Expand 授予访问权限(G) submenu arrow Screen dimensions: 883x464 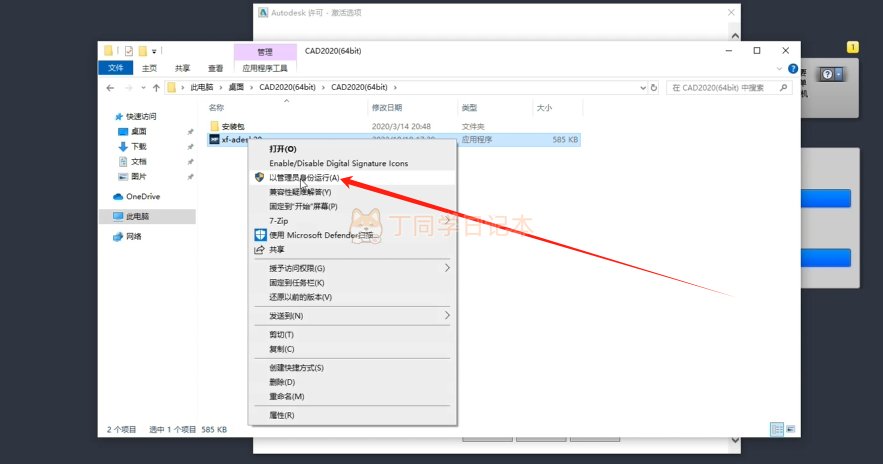(447, 268)
